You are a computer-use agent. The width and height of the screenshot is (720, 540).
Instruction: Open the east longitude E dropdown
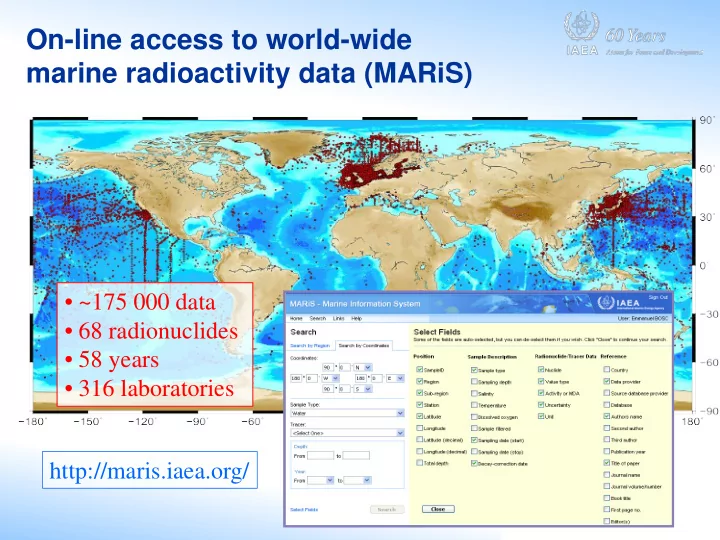pos(395,378)
